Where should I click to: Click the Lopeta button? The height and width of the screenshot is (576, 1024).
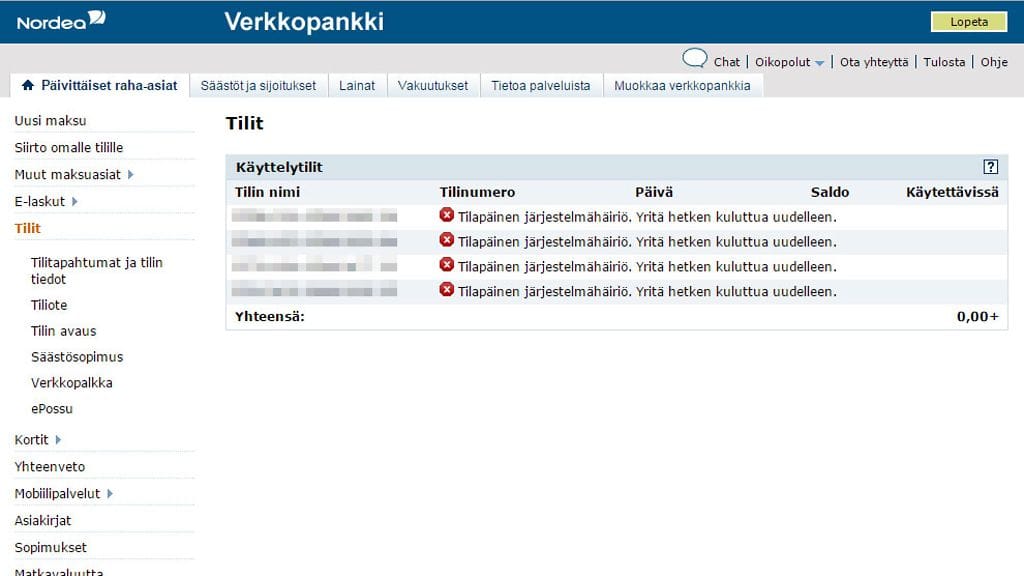968,21
